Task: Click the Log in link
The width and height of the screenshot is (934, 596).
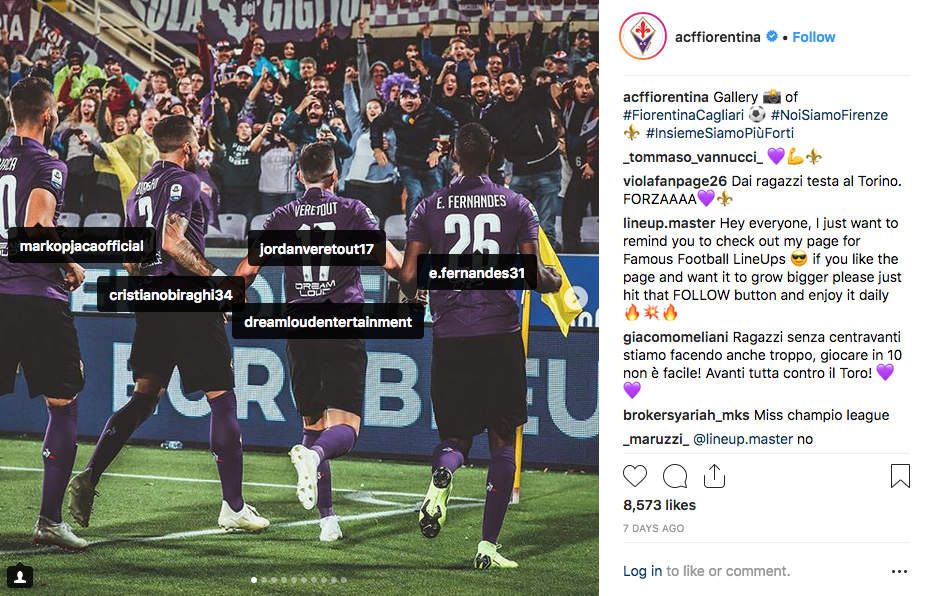Action: click(x=642, y=571)
